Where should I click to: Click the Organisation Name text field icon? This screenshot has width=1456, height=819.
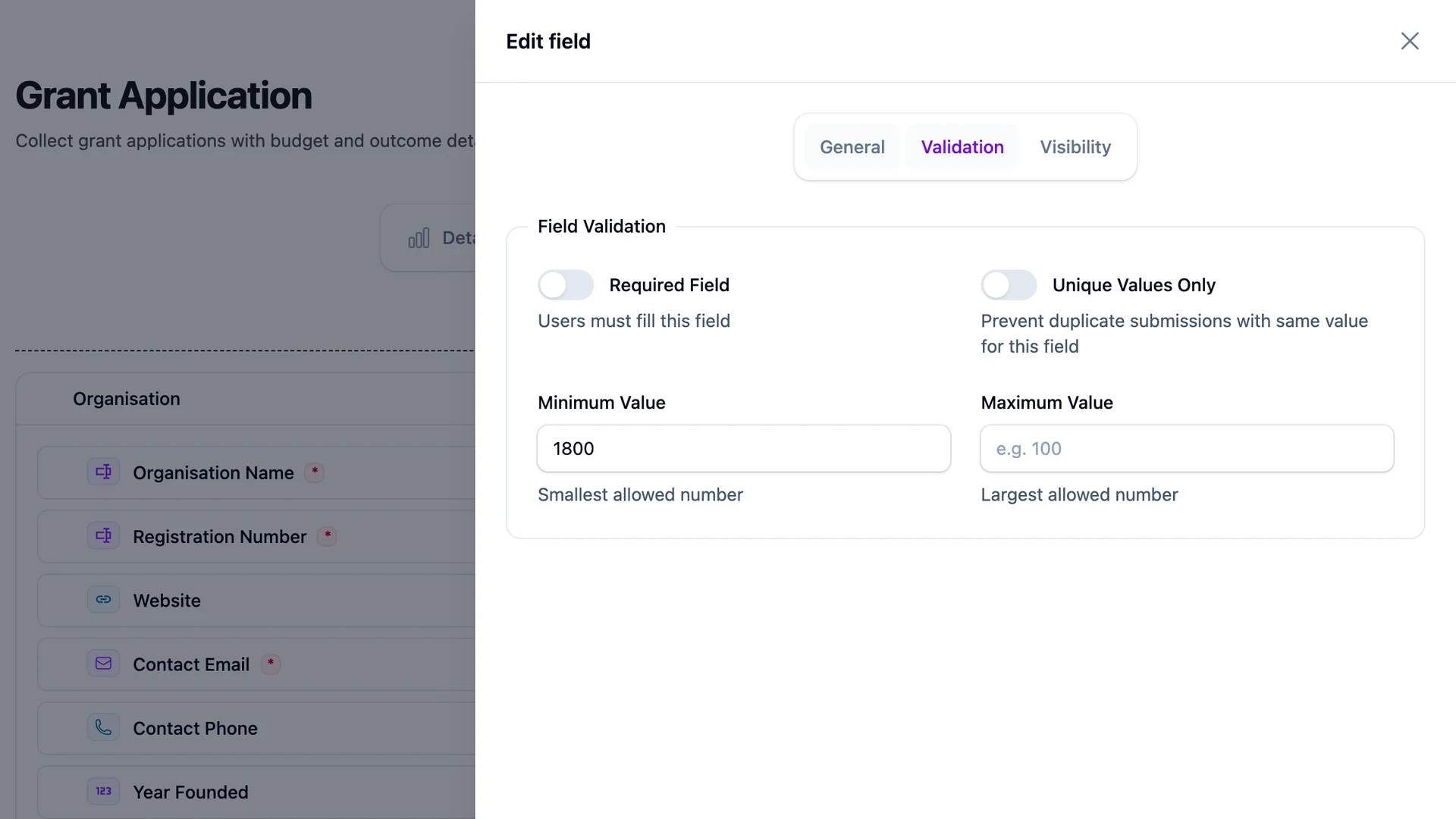pyautogui.click(x=103, y=472)
